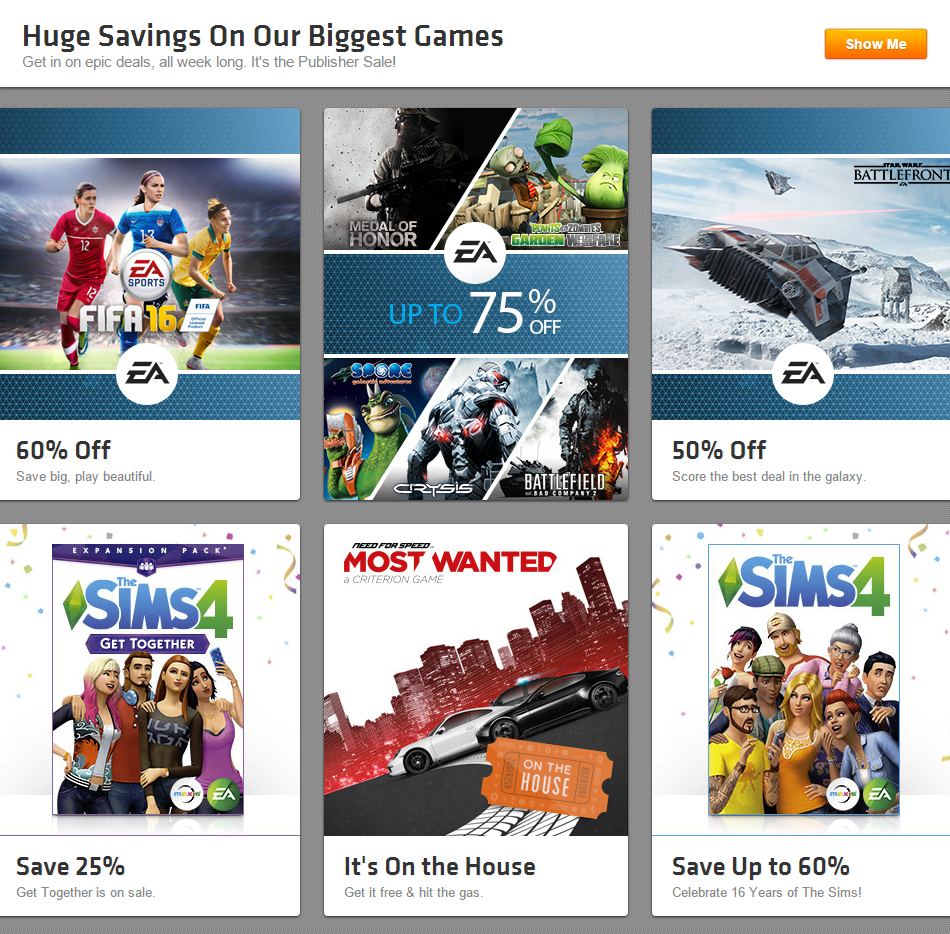Open the 50% Off Battlefront deal title
Viewport: 950px width, 934px height.
[719, 450]
